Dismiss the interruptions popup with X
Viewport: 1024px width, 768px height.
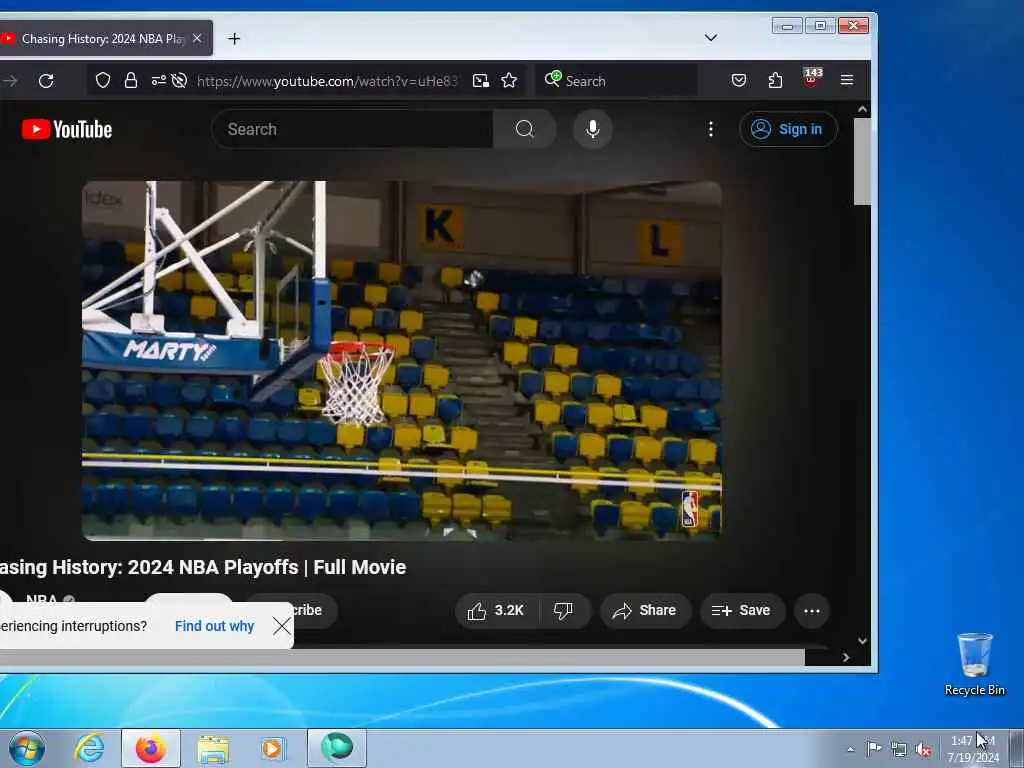(x=282, y=626)
